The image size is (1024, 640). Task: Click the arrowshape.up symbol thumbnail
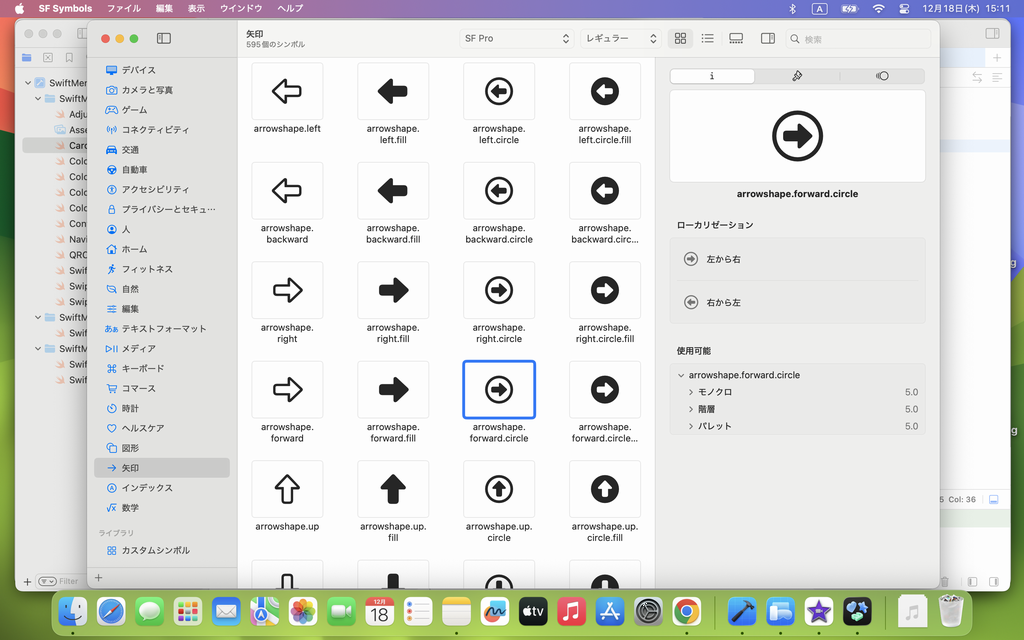(287, 489)
